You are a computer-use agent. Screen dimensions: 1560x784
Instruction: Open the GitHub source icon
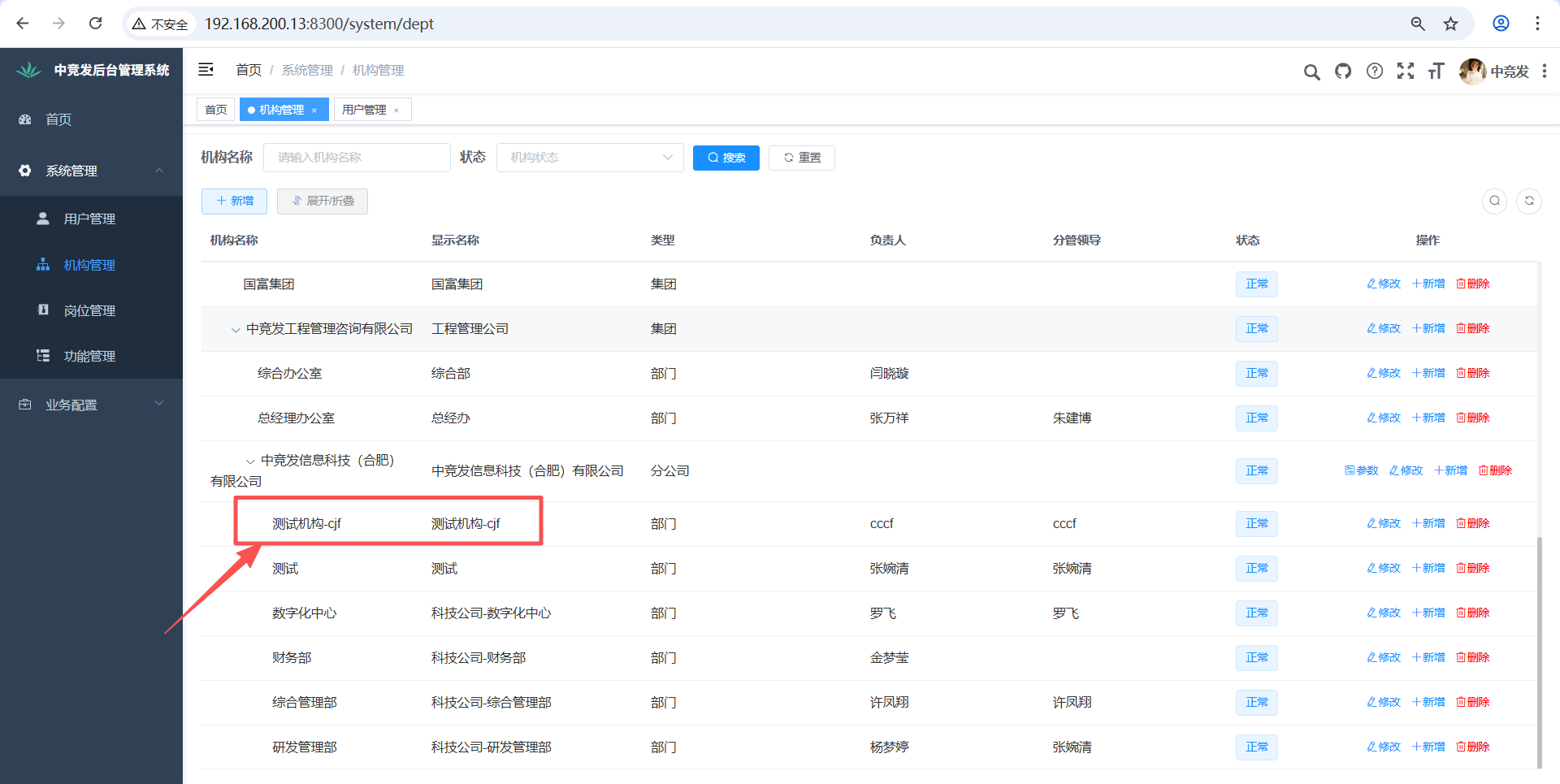pyautogui.click(x=1343, y=71)
